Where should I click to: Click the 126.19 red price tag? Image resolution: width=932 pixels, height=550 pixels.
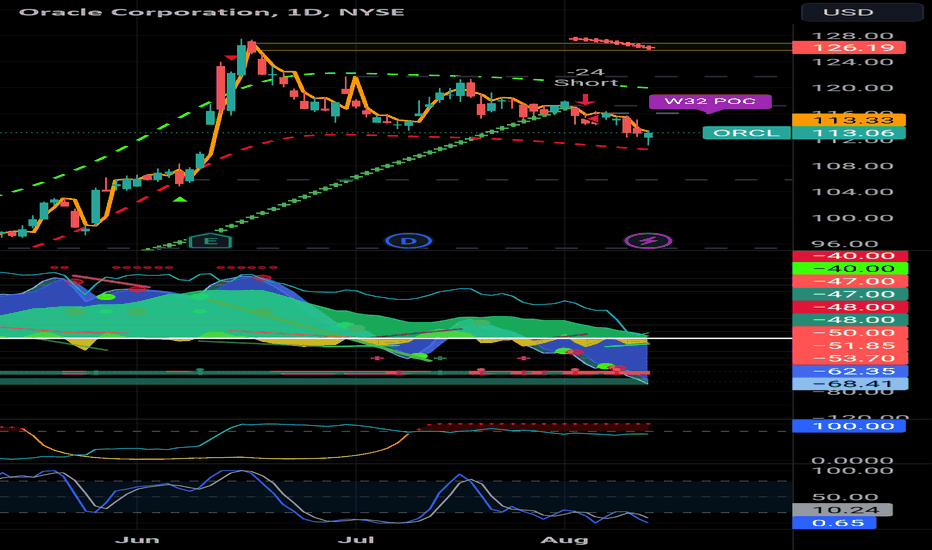(x=849, y=48)
